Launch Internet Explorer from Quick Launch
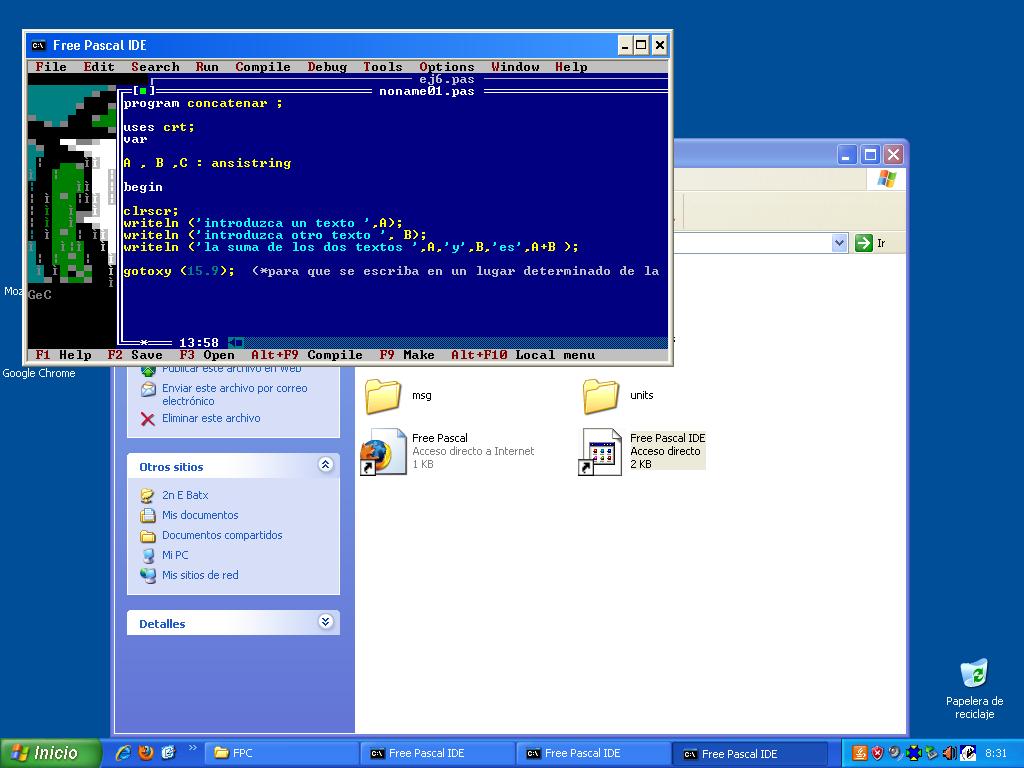Screen dimensions: 1024x768 tap(123, 753)
